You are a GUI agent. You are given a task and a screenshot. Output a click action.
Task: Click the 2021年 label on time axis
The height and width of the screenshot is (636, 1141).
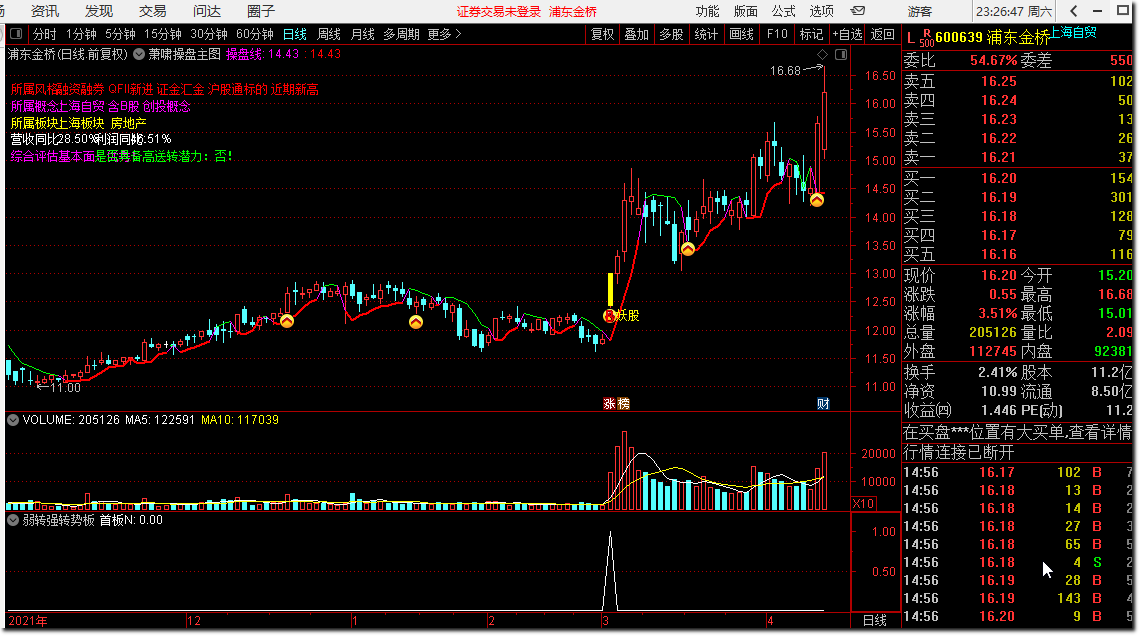pyautogui.click(x=28, y=621)
